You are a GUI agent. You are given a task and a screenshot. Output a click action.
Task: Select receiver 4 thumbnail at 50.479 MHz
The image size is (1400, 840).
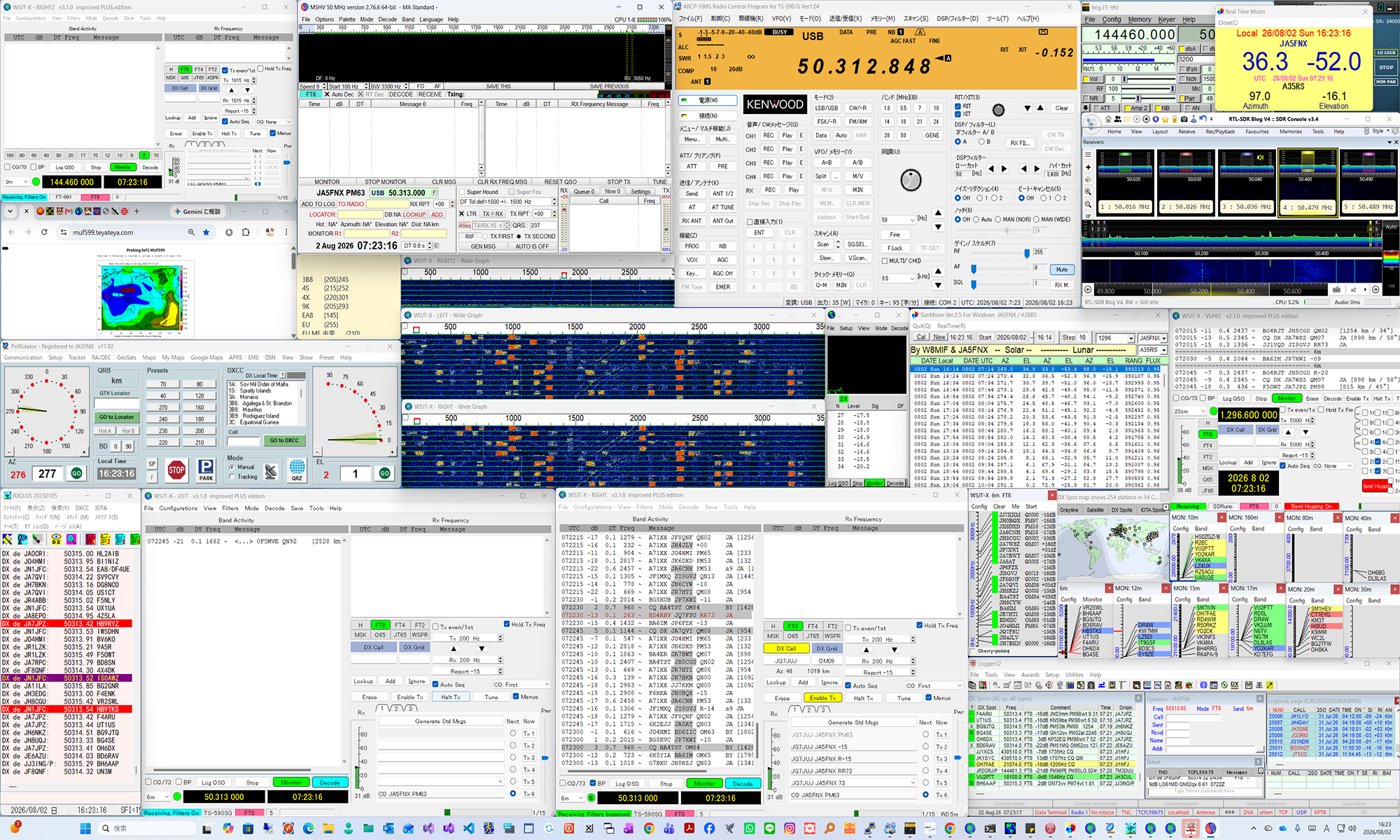(x=1308, y=181)
